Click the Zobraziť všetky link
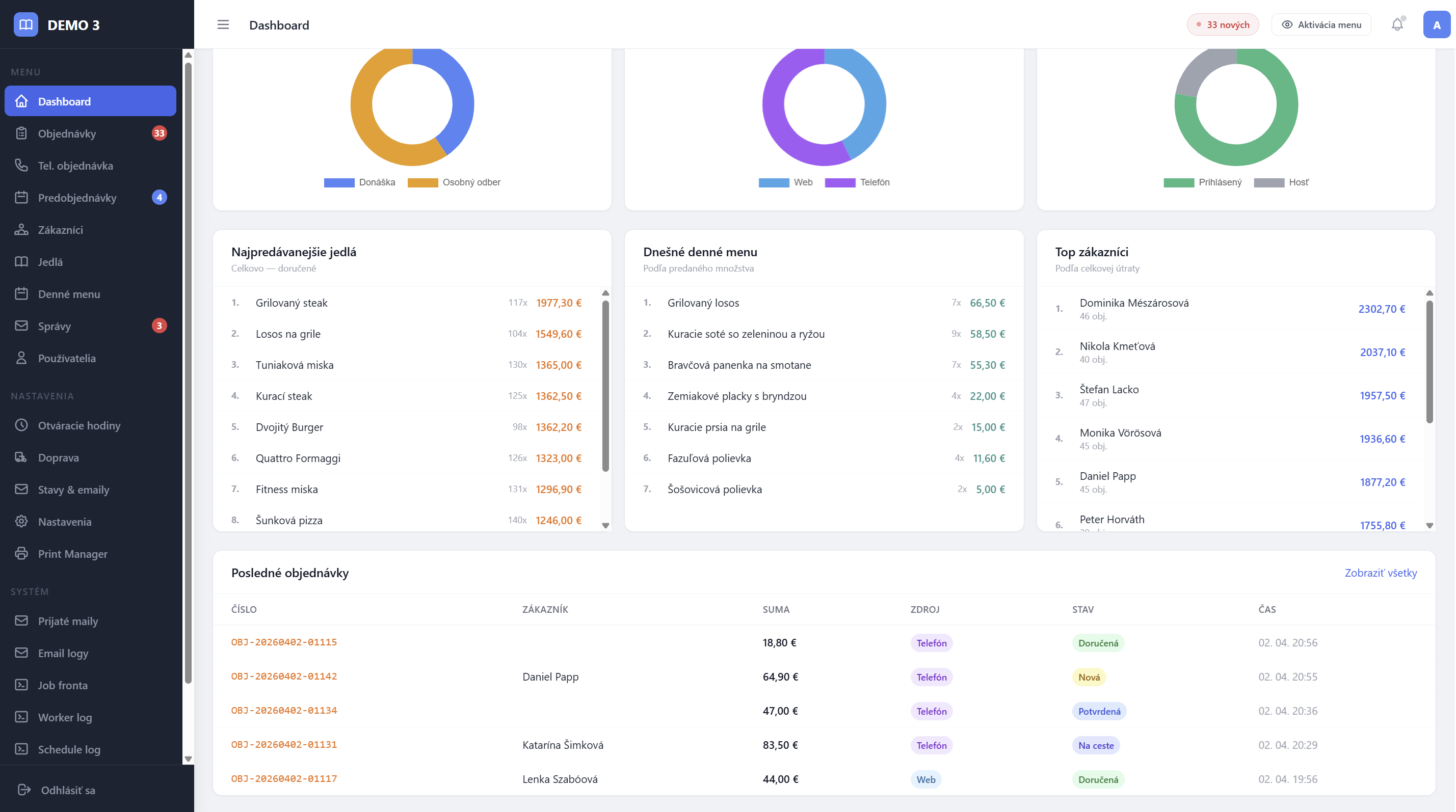Screen dimensions: 1456x812 1380,573
